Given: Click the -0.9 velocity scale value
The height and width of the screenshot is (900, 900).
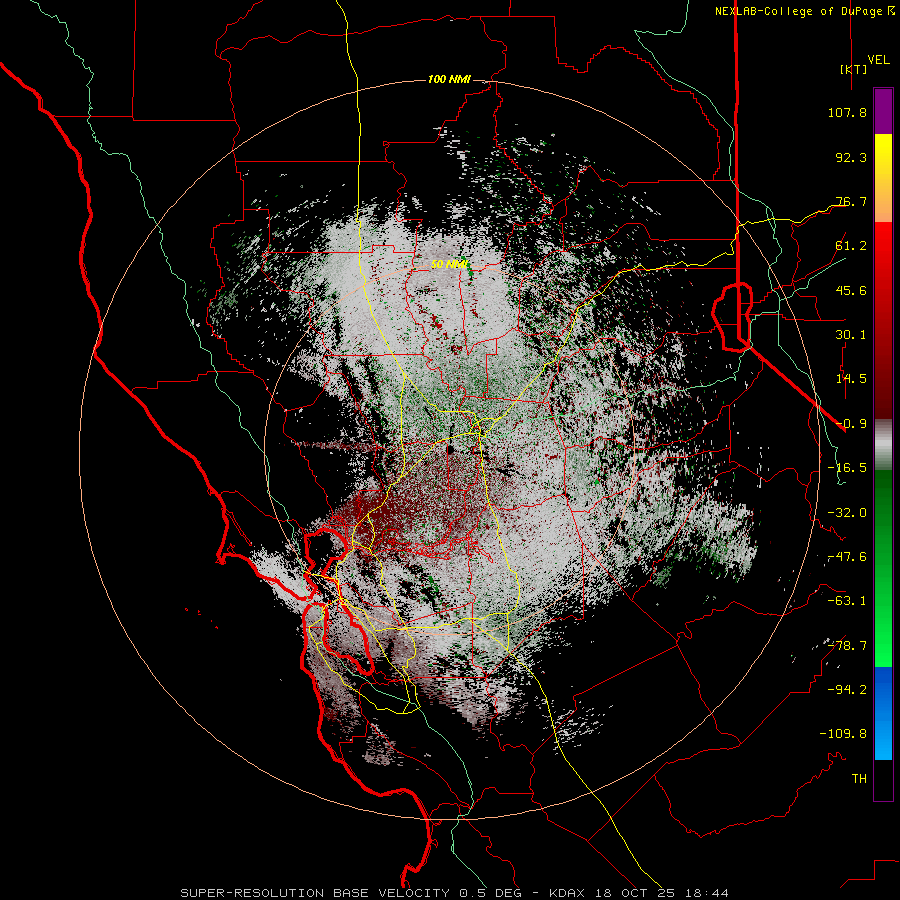Looking at the screenshot, I should [851, 424].
